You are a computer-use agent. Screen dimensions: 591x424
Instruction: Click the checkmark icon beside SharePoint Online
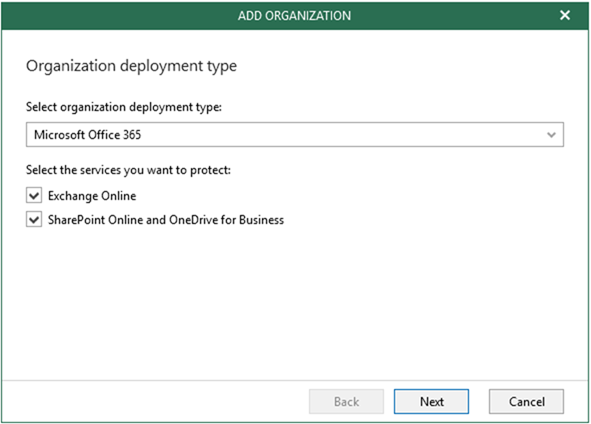34,219
